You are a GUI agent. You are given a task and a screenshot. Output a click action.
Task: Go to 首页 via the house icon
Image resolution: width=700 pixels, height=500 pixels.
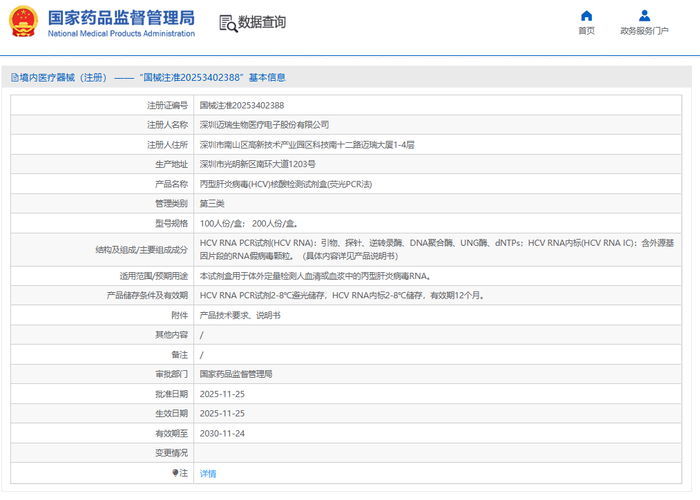(586, 15)
